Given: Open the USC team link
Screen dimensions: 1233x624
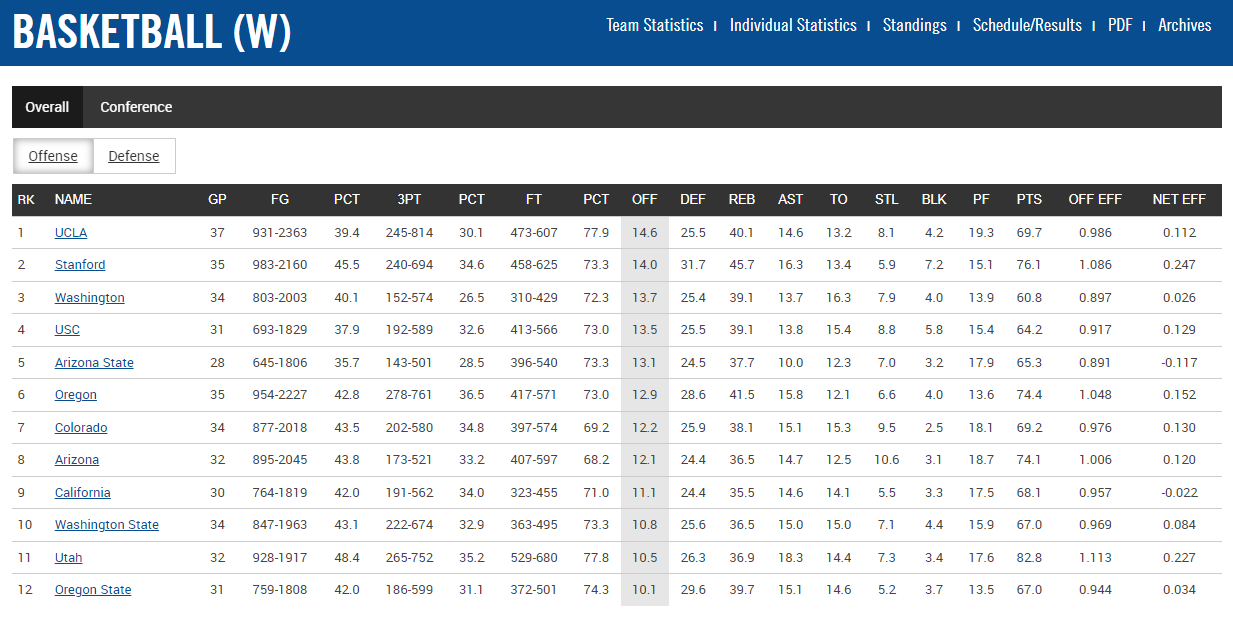Looking at the screenshot, I should pos(67,330).
